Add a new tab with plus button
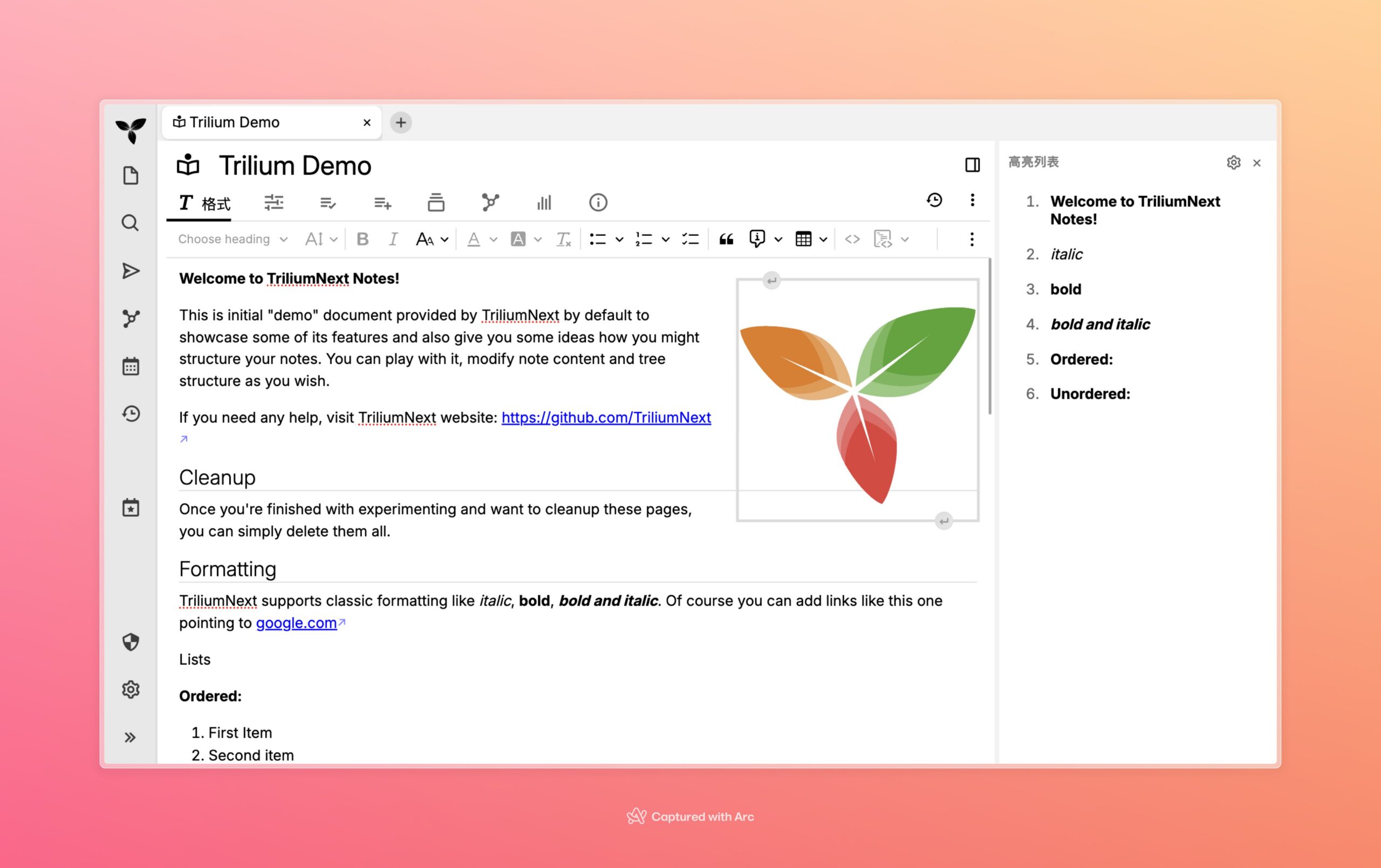Image resolution: width=1381 pixels, height=868 pixels. click(401, 122)
